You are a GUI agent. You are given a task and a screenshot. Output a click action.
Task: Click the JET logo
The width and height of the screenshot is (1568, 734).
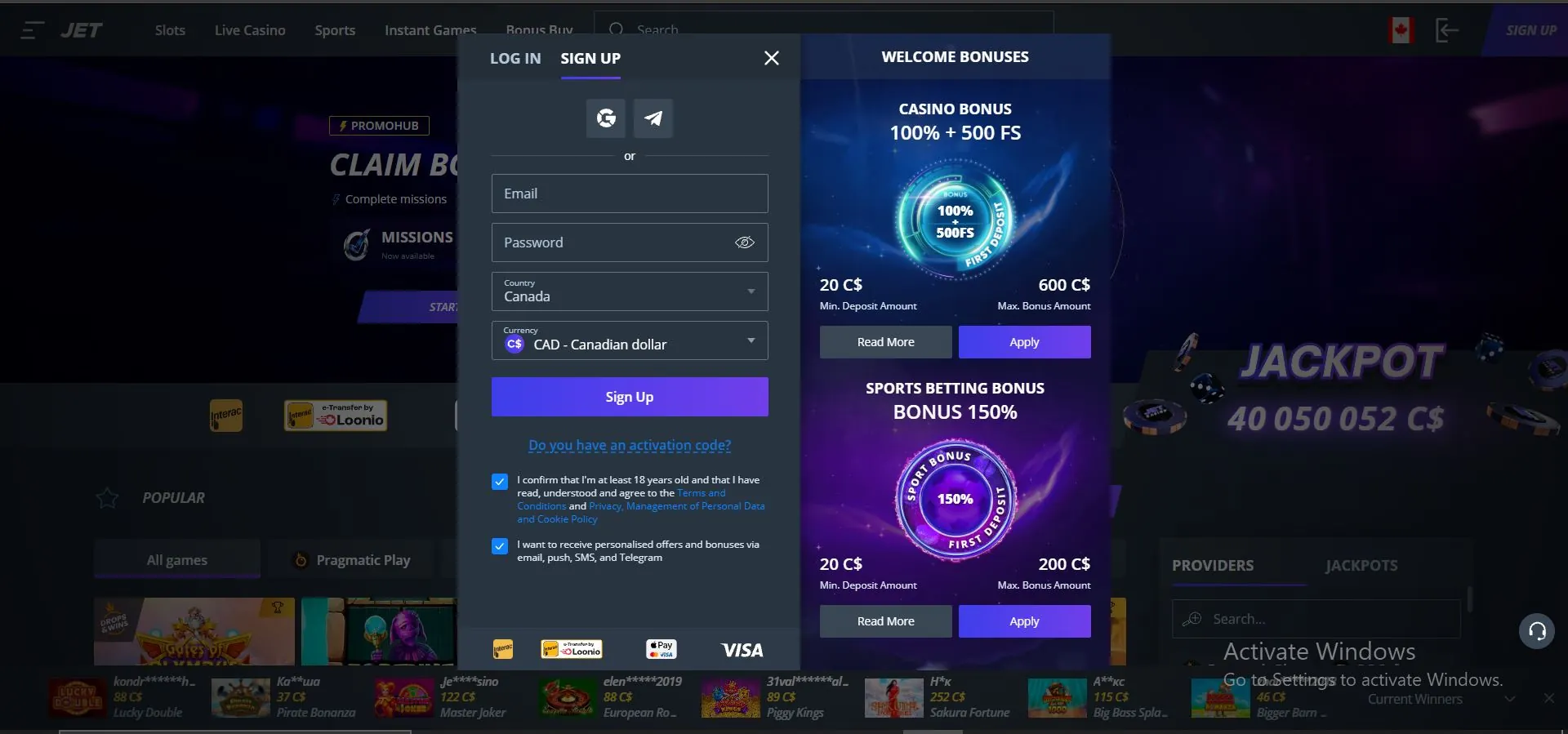(x=81, y=30)
